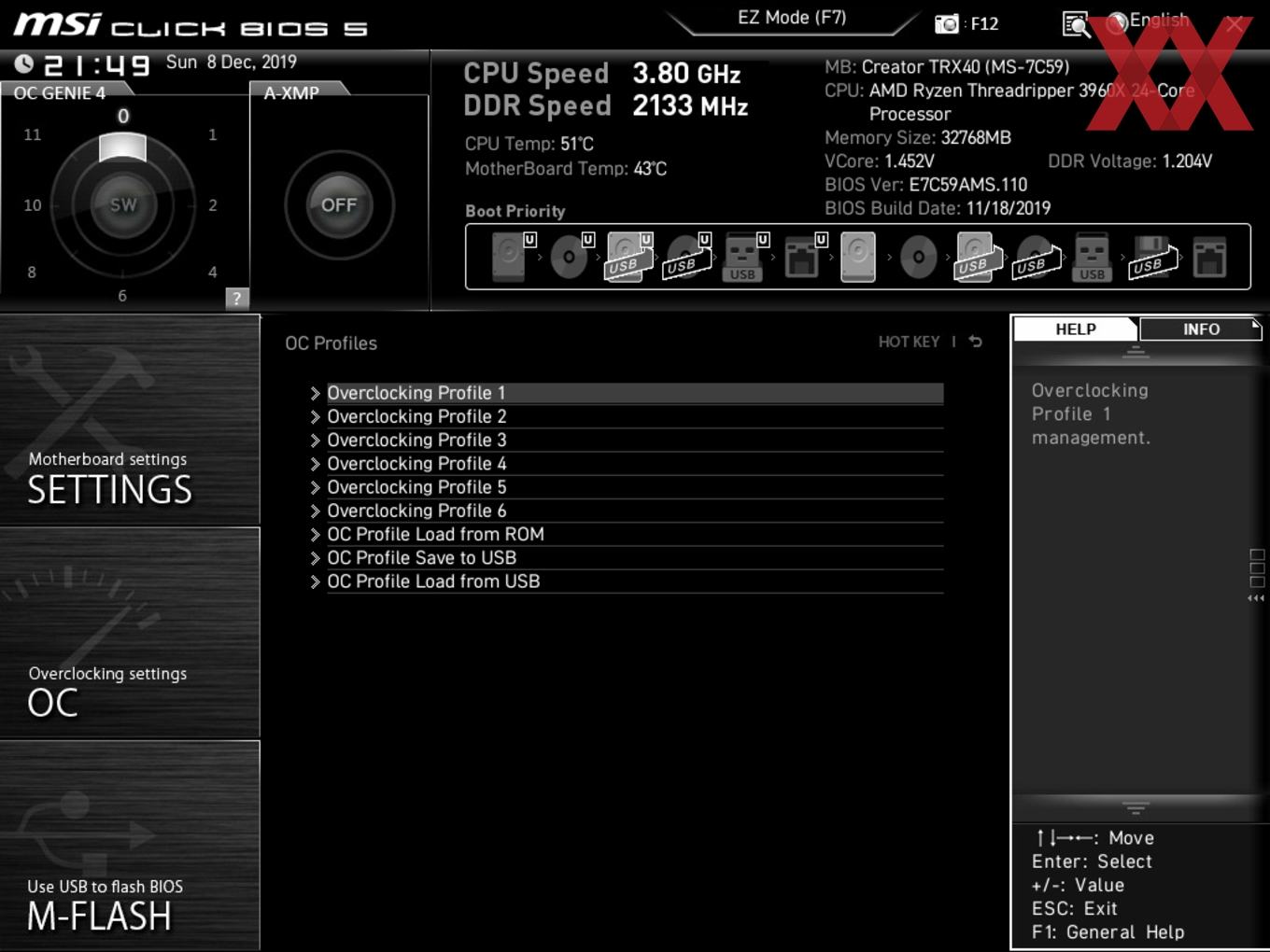
Task: Go back using the return arrow icon
Action: [x=976, y=342]
